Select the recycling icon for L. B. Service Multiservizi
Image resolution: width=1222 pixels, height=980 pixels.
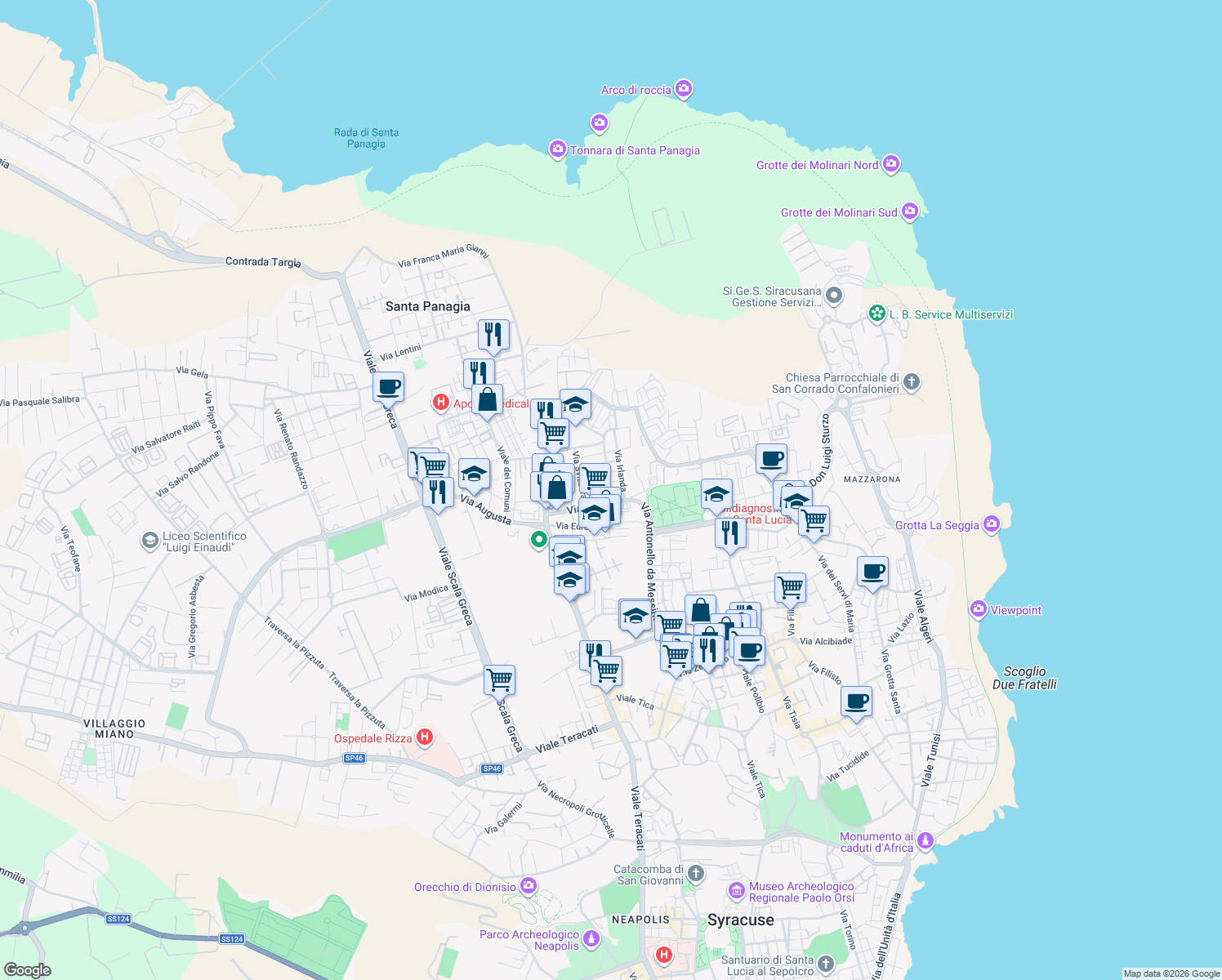876,314
